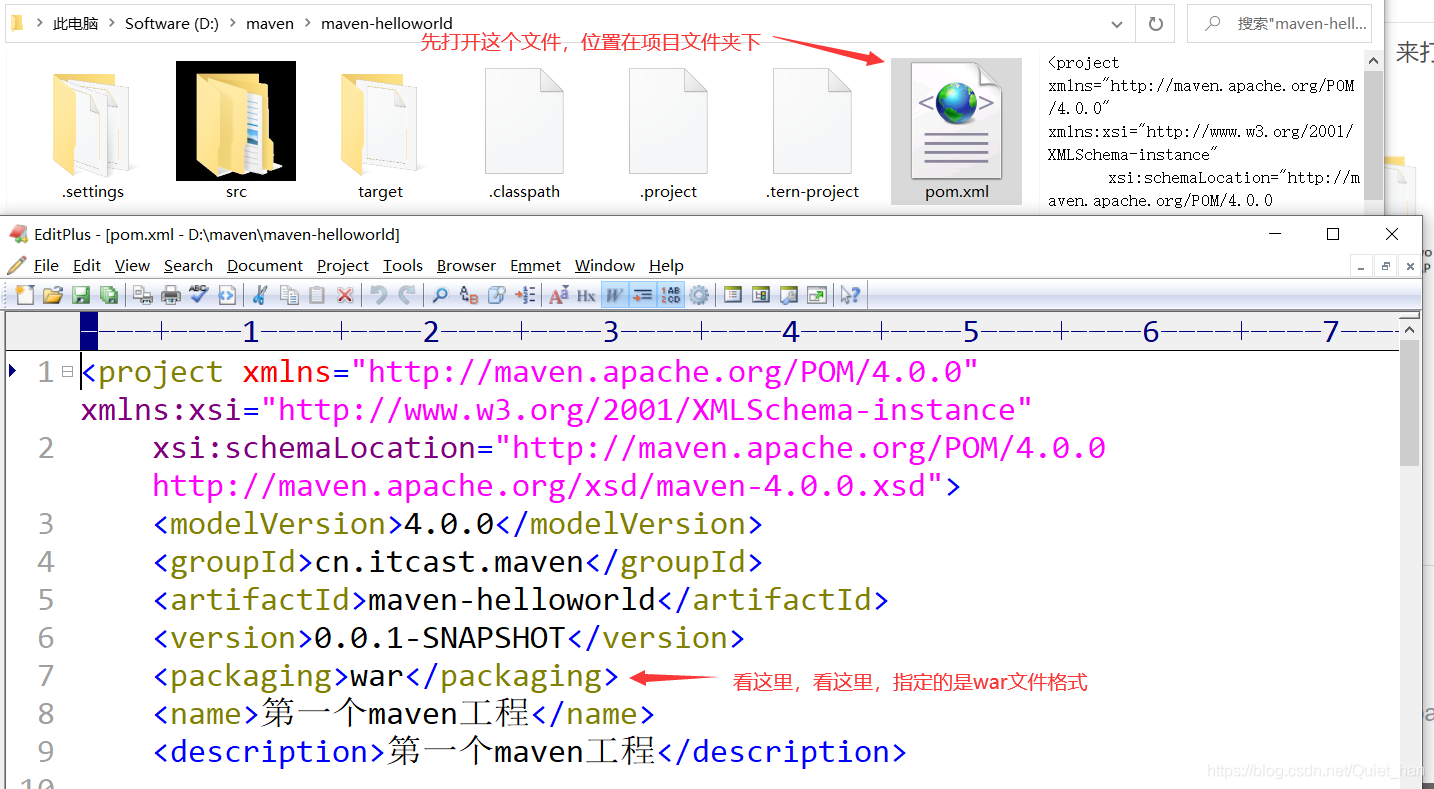
Task: Click the Find magnifier icon
Action: [x=440, y=295]
